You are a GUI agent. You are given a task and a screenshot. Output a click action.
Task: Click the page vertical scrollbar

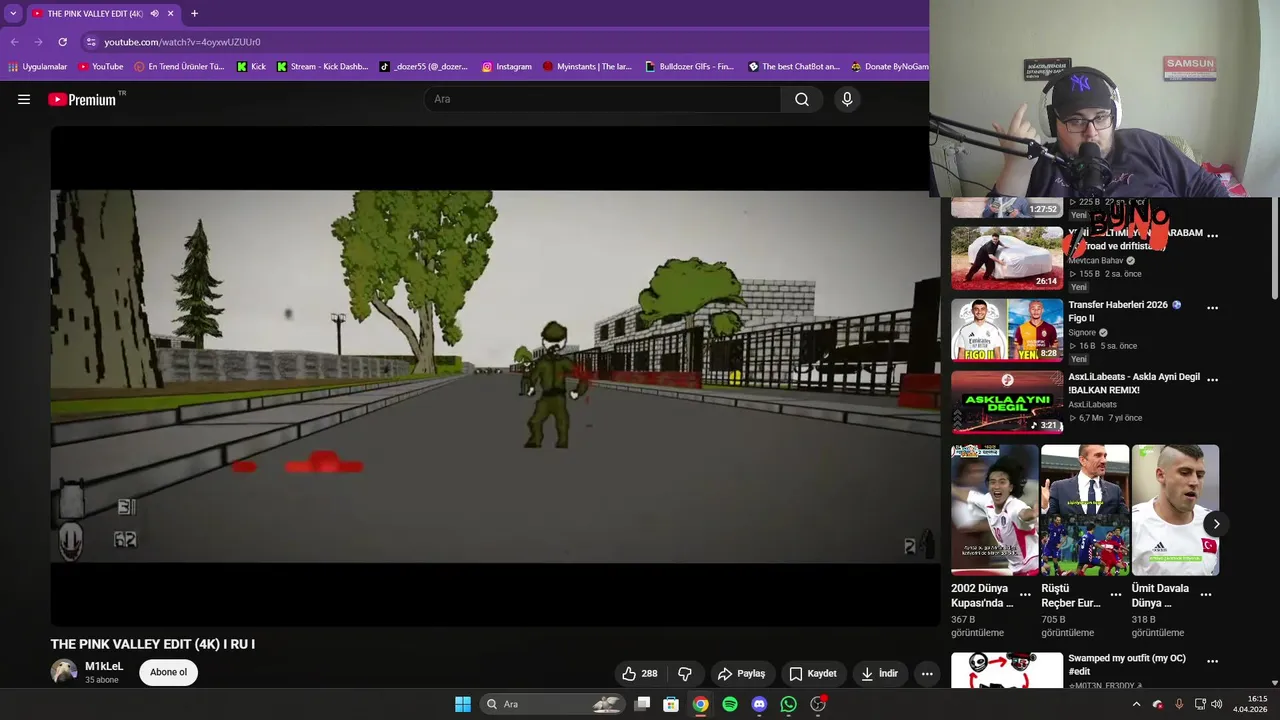(1274, 248)
